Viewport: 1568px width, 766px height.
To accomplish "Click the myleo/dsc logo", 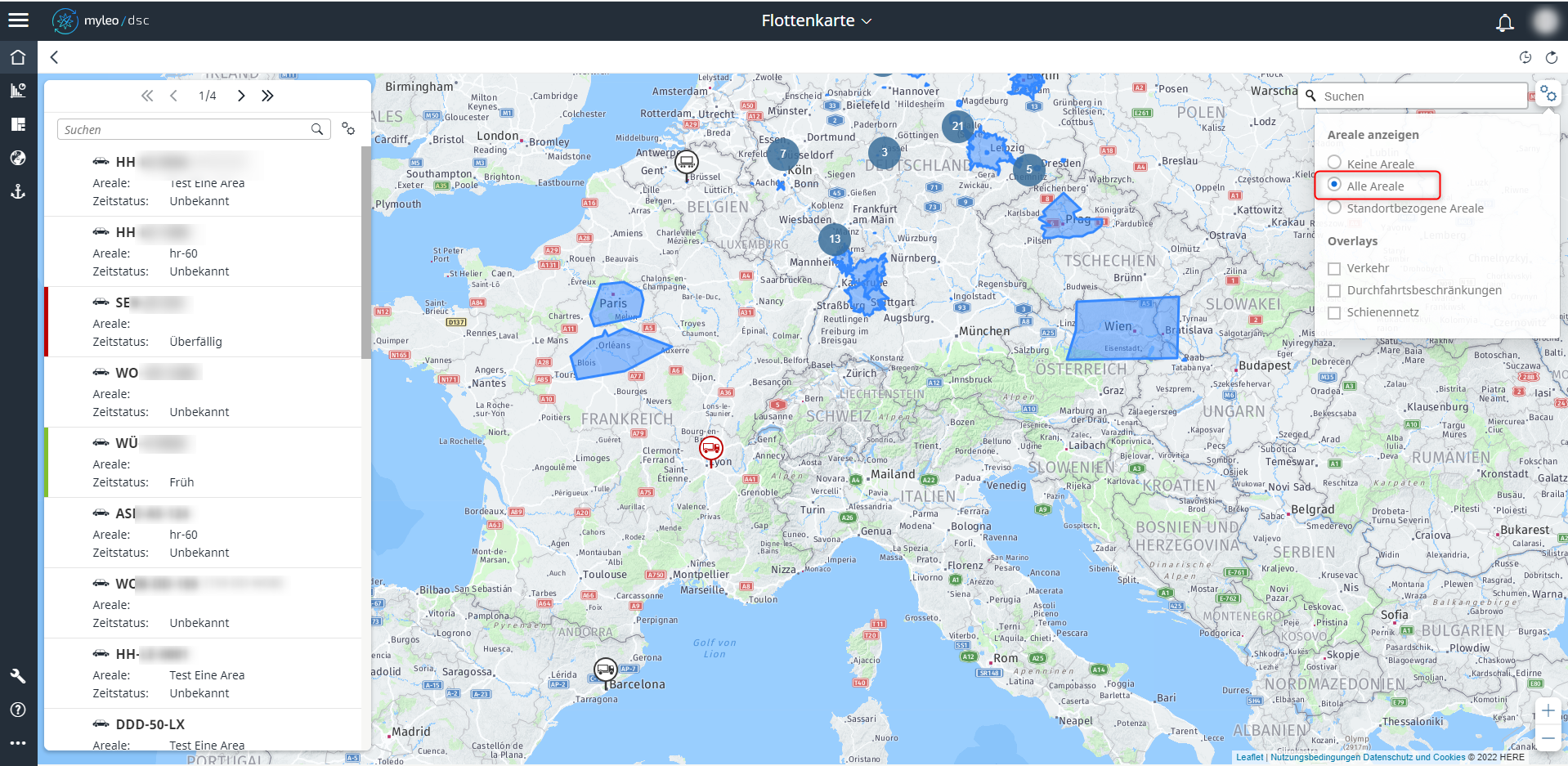I will pos(101,20).
